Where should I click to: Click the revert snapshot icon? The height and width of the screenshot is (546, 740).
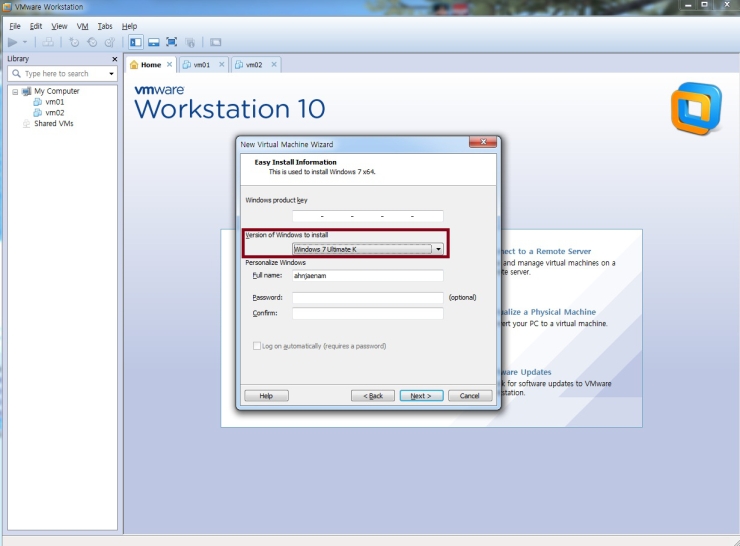click(92, 42)
